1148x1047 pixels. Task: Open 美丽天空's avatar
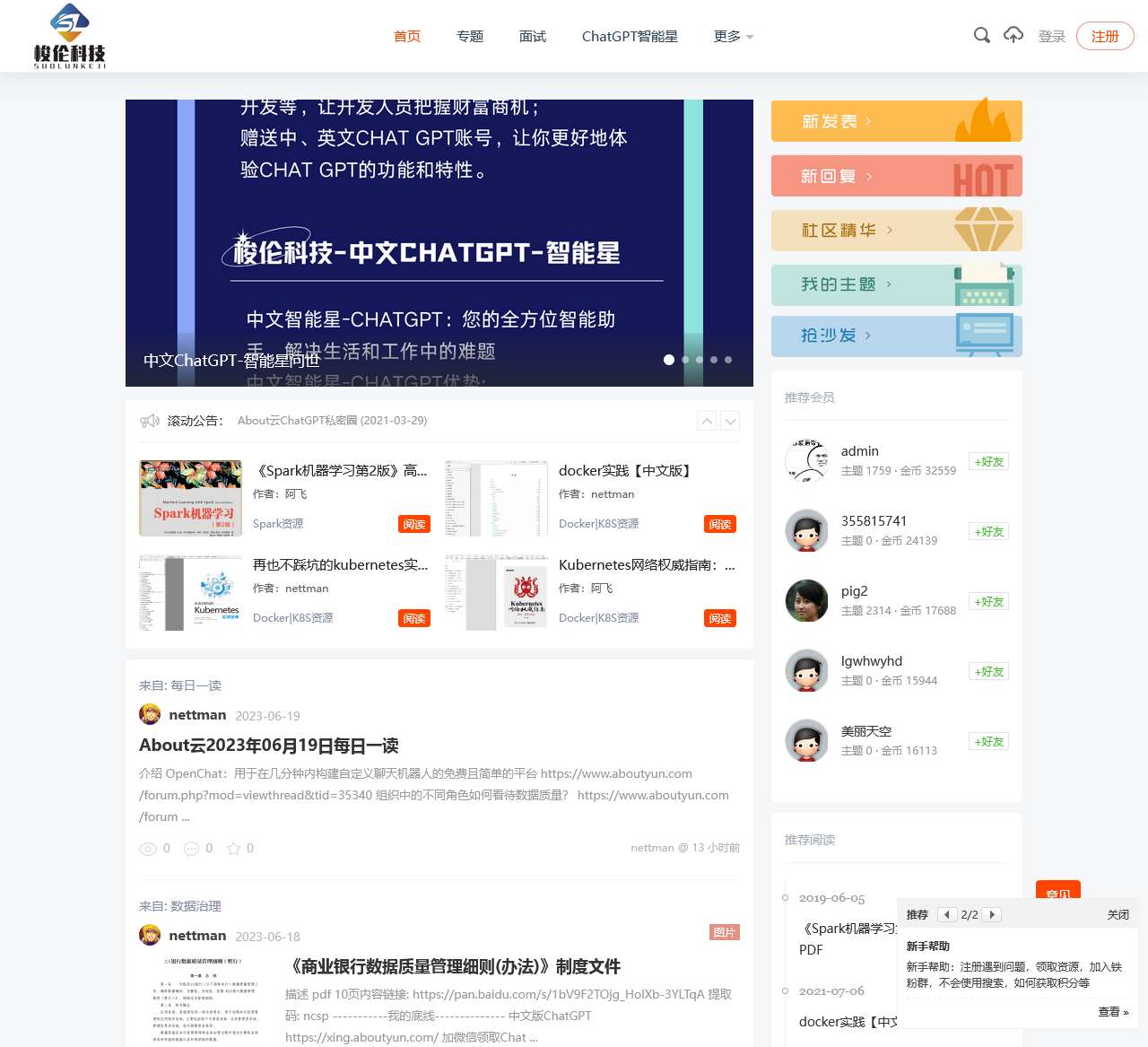point(806,741)
